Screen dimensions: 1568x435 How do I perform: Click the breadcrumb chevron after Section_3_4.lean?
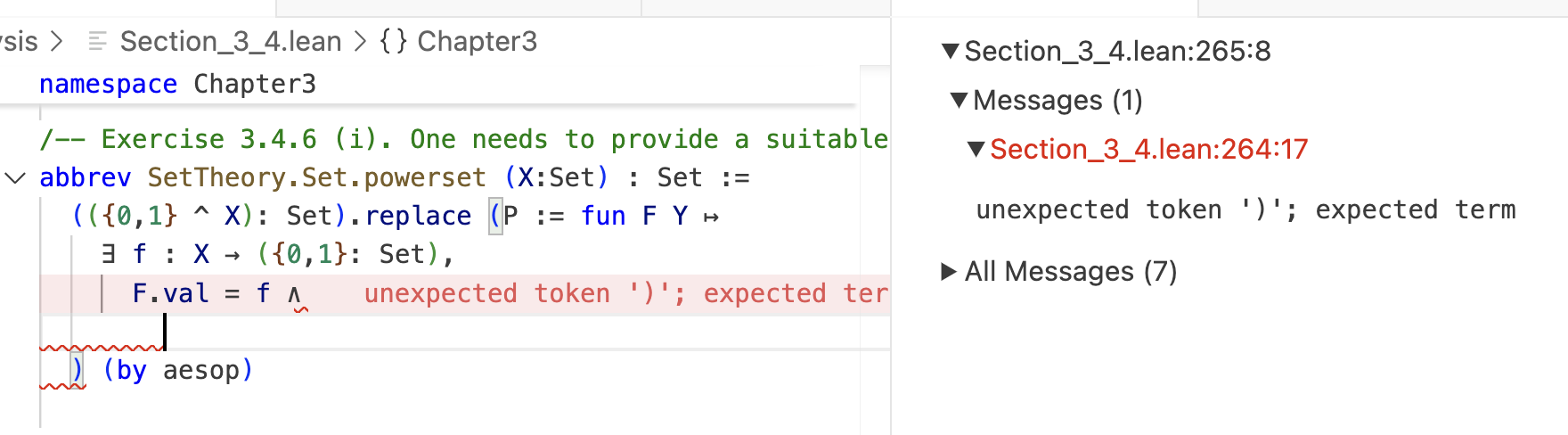[360, 41]
